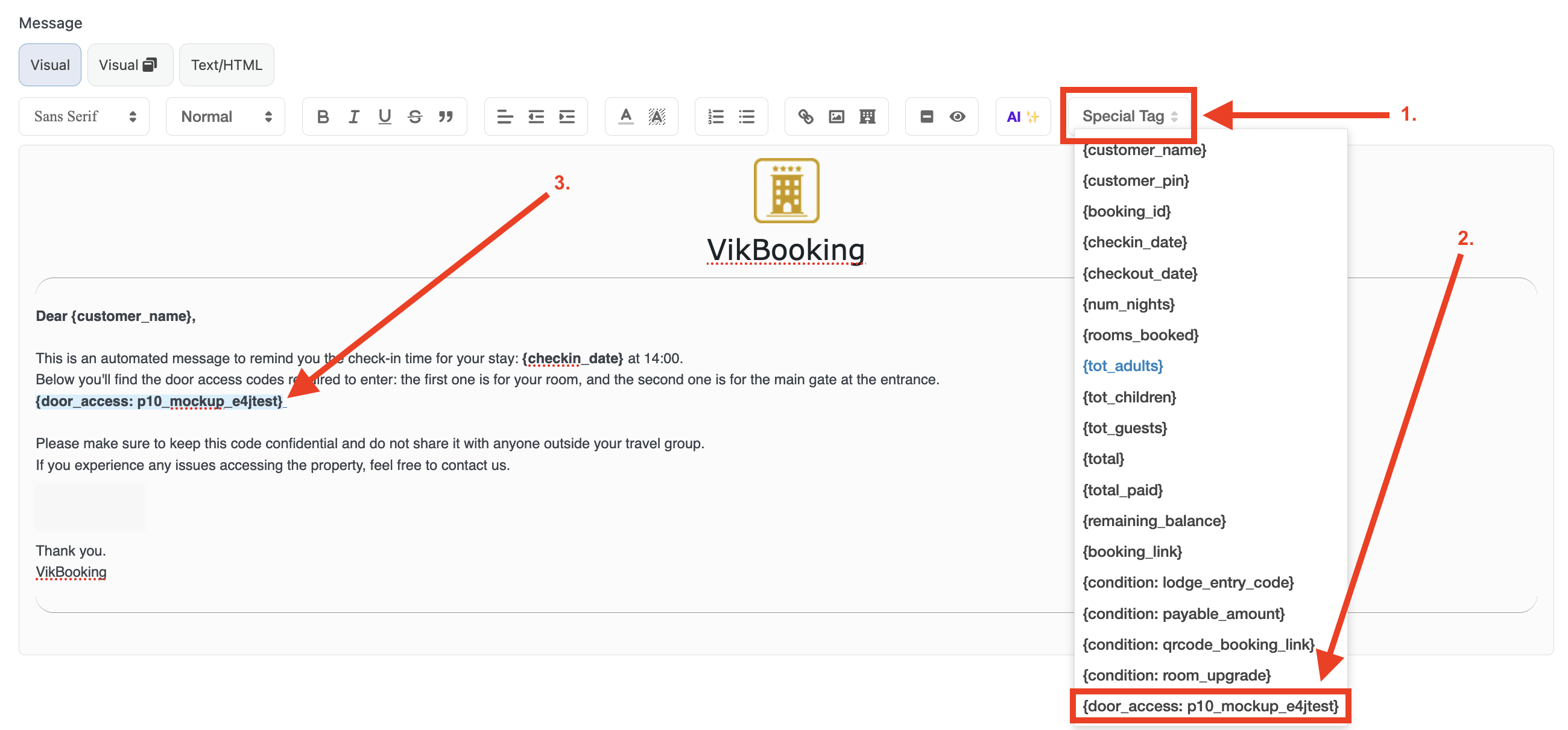Open the text color picker
1568x730 pixels.
click(x=625, y=116)
